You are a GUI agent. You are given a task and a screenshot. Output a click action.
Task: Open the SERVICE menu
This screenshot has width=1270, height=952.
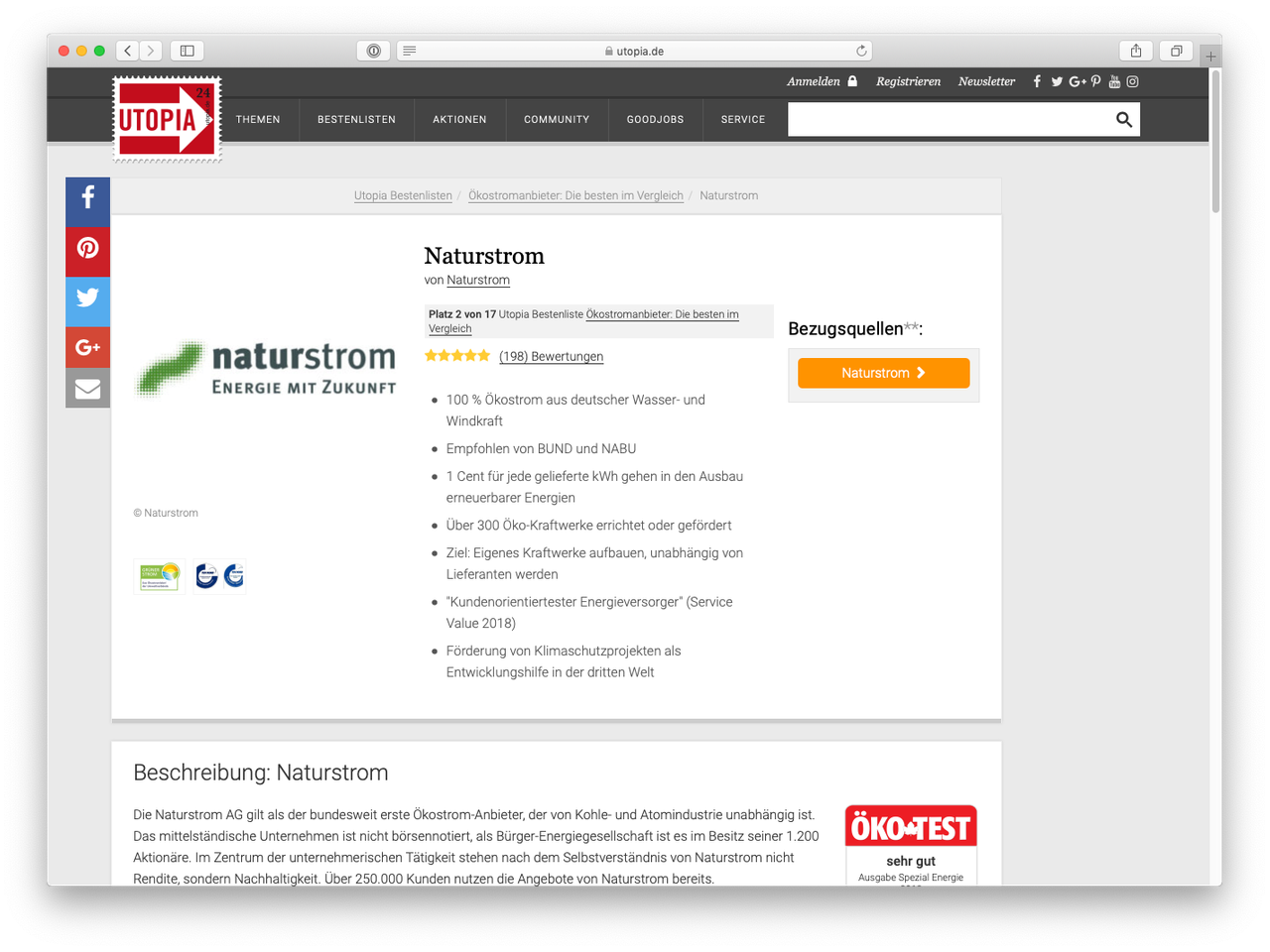743,119
